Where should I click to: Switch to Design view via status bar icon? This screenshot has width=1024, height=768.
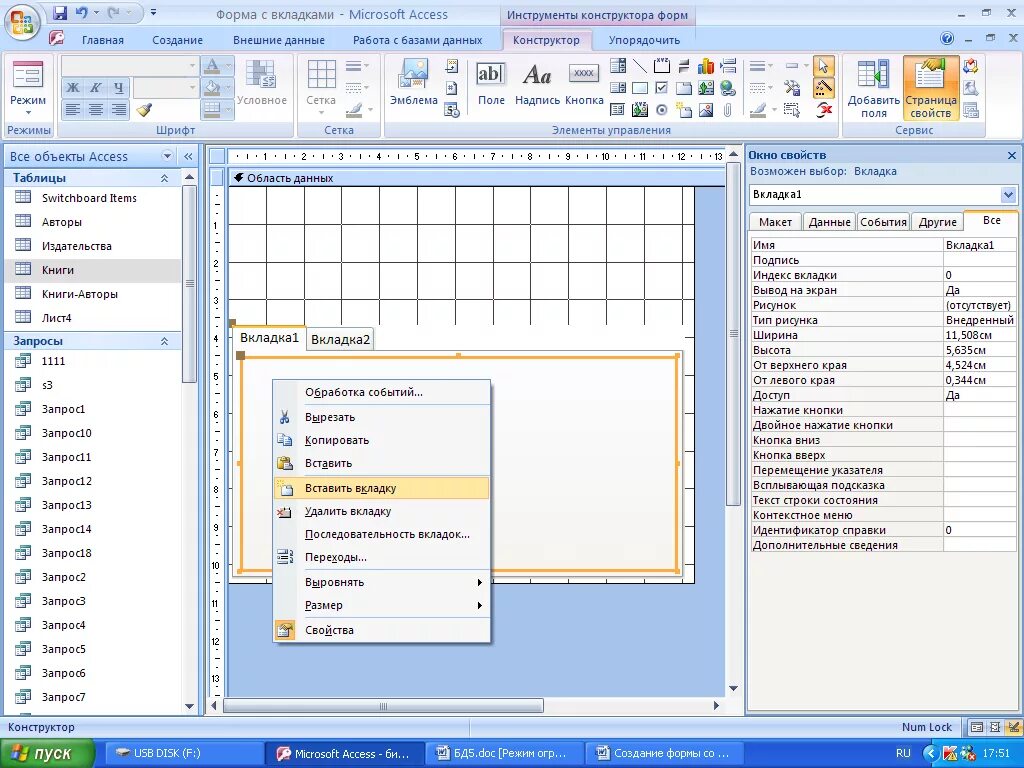tap(1013, 727)
